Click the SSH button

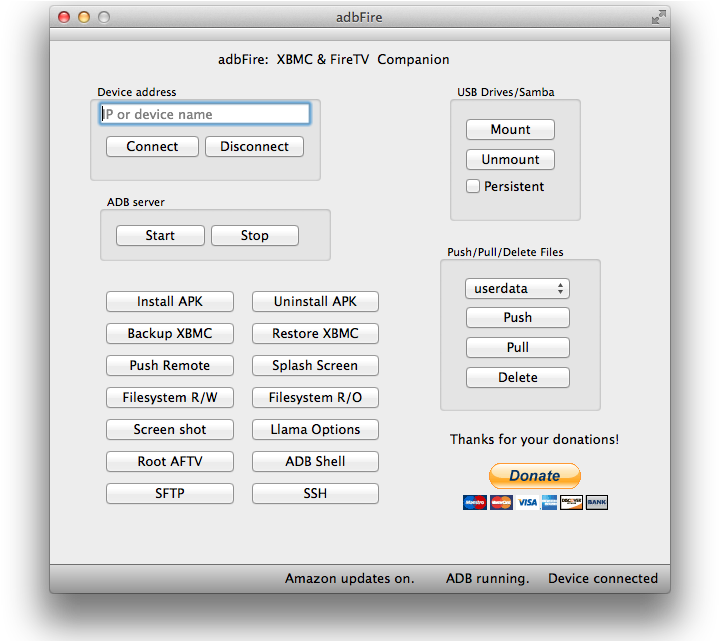tap(315, 493)
